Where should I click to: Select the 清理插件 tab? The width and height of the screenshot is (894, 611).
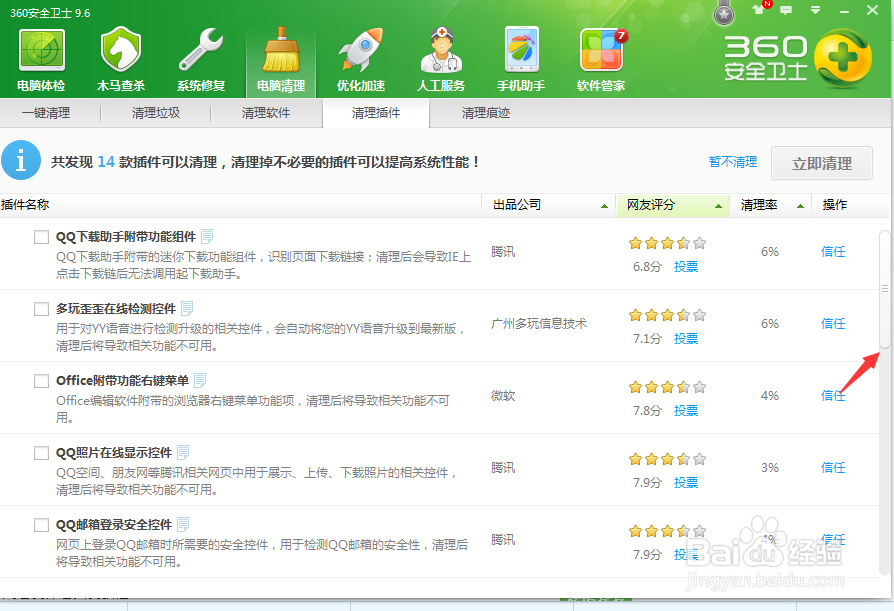(376, 113)
